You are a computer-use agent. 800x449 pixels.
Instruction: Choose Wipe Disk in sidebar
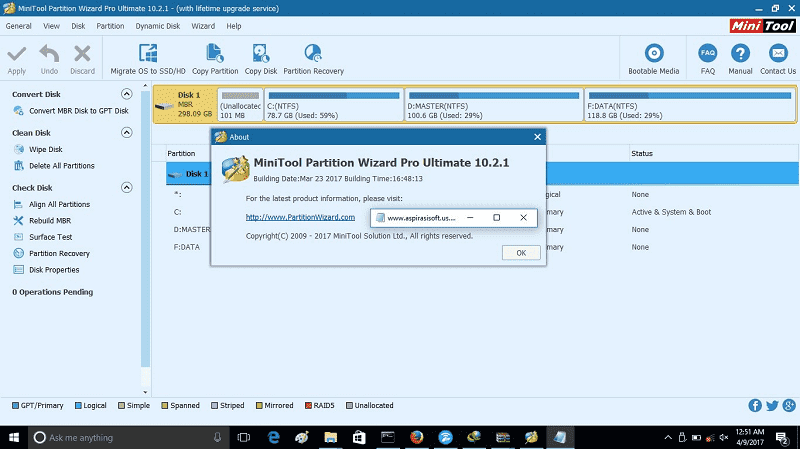[45, 149]
